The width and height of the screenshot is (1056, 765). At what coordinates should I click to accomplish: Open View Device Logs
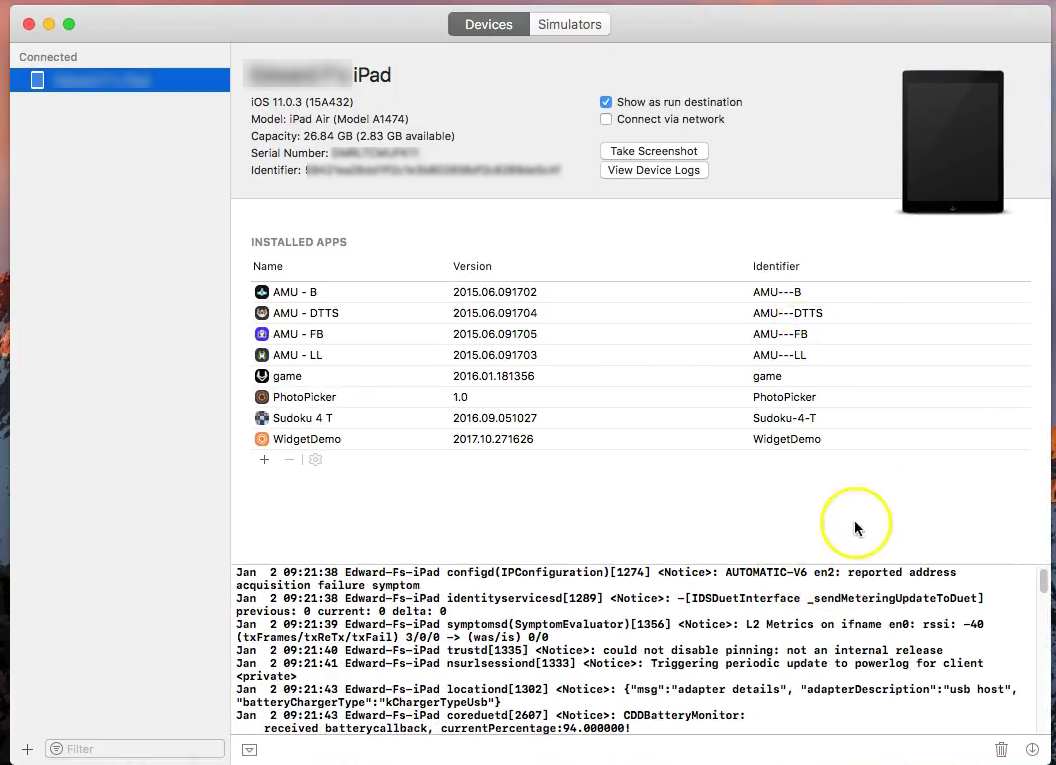coord(653,170)
